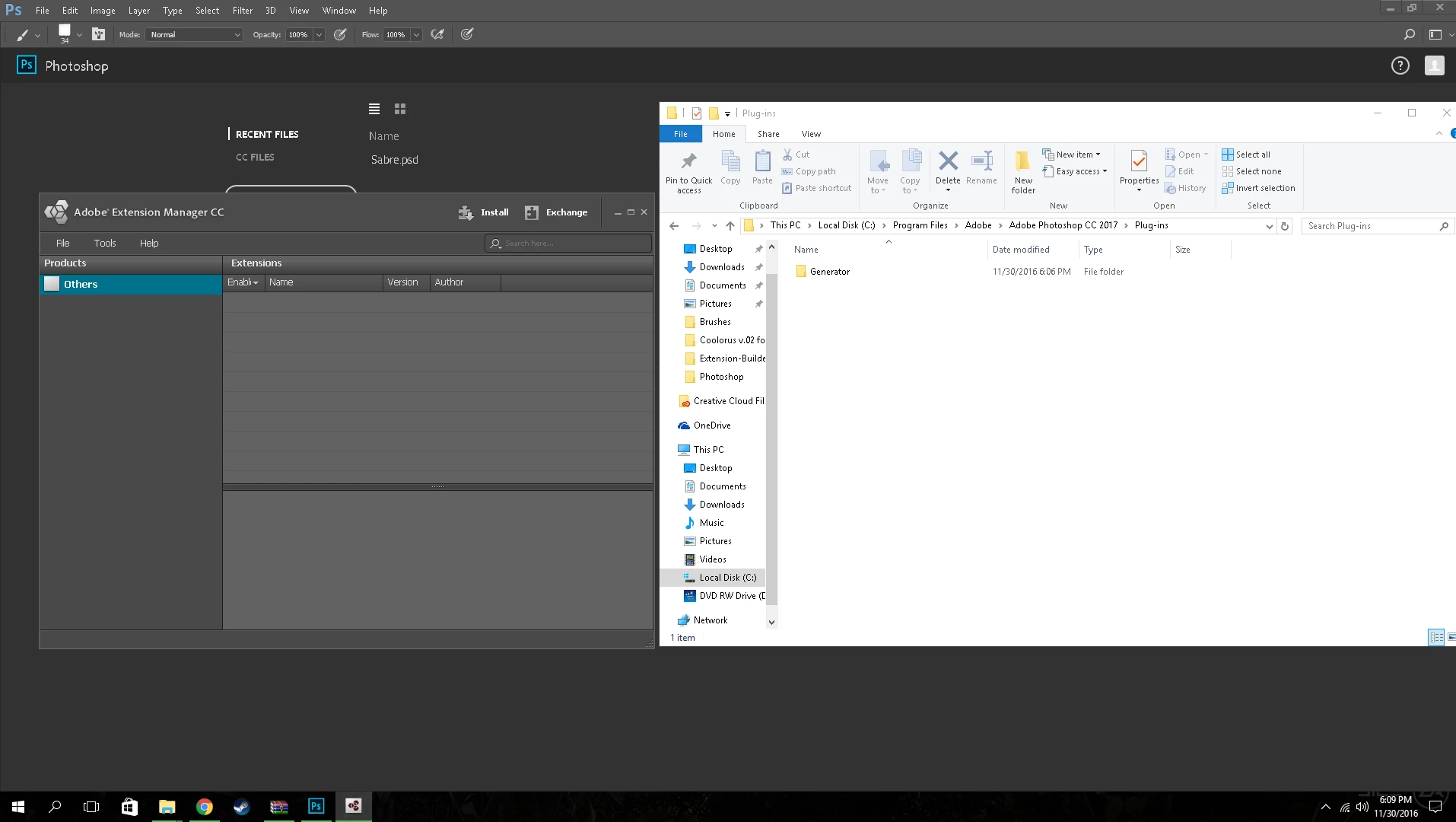This screenshot has height=822, width=1456.
Task: Open Help menu in Extension Manager
Action: point(149,244)
